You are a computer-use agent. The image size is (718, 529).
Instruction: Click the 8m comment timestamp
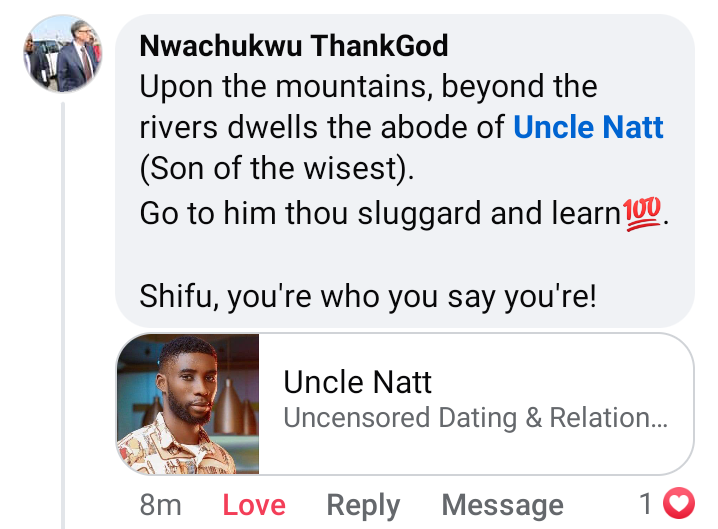click(x=160, y=505)
